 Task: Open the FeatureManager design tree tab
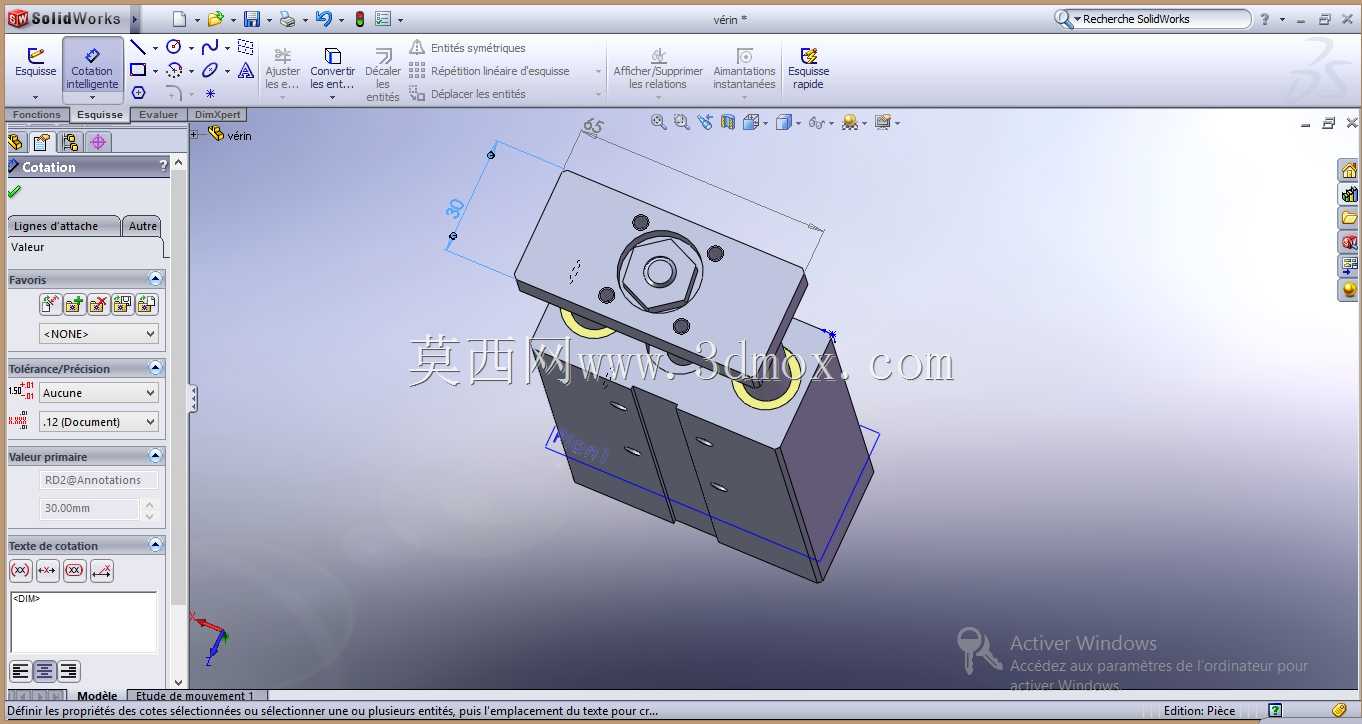[15, 142]
